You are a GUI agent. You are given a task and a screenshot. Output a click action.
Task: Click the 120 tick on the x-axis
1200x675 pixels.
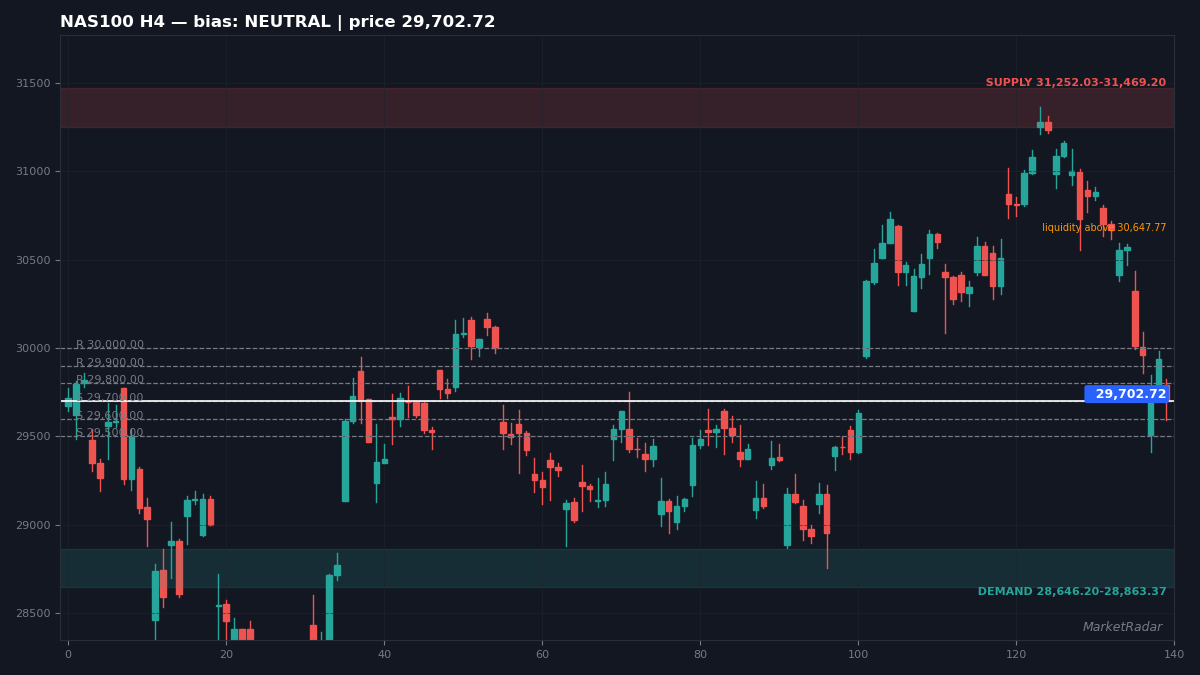point(1016,654)
